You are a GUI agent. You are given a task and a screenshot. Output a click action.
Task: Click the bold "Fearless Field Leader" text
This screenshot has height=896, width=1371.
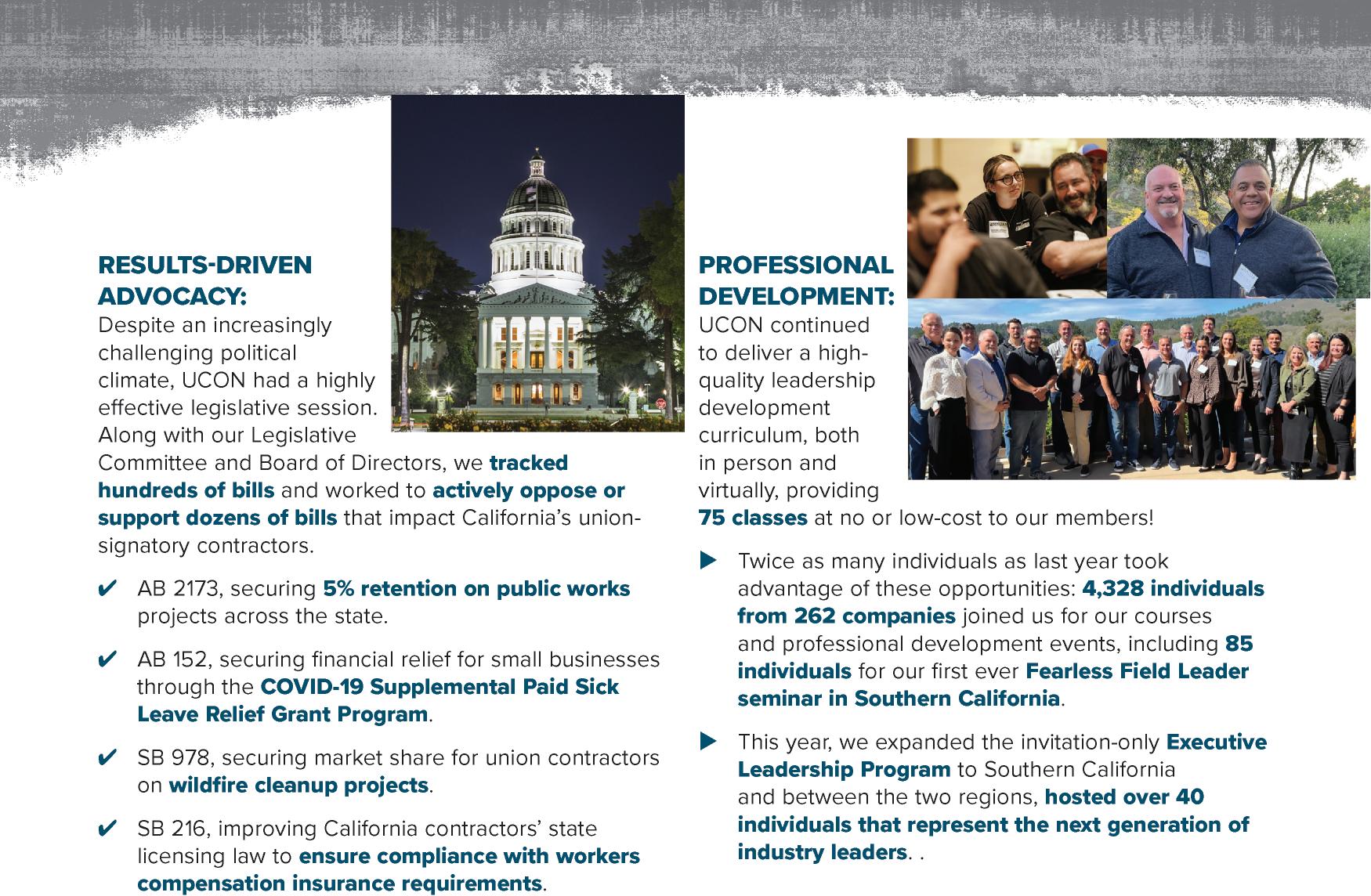tap(1138, 671)
